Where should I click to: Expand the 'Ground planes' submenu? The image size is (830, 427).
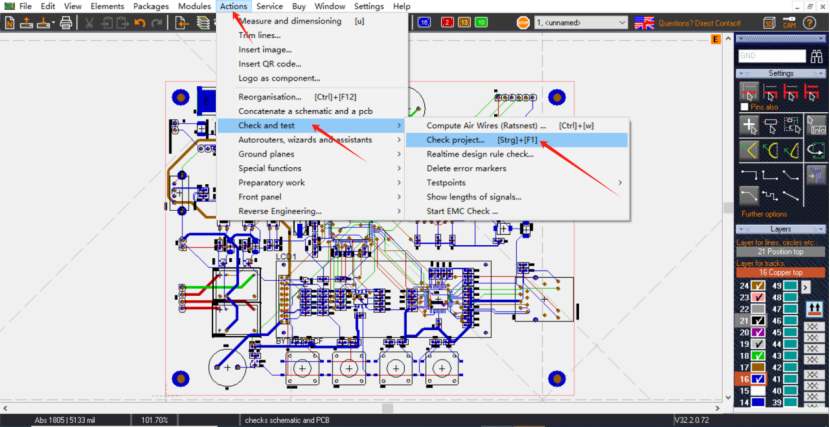(312, 154)
